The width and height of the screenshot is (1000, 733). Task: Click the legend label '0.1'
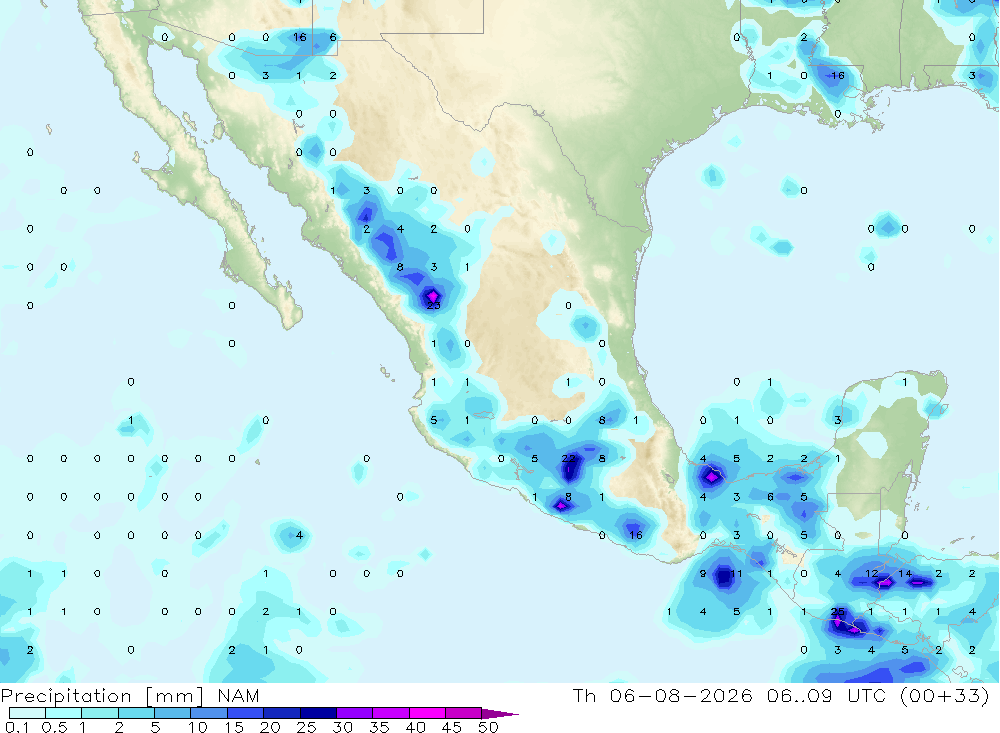[x=17, y=727]
